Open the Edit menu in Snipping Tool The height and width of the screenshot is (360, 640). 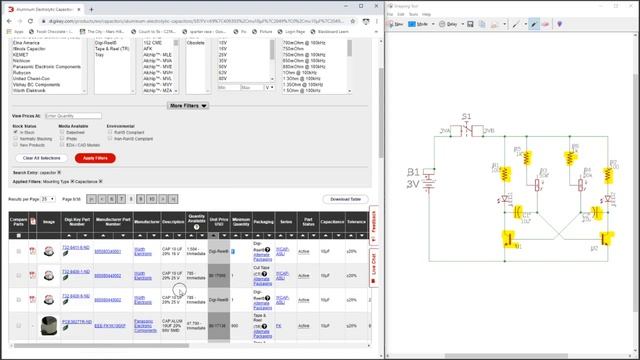pyautogui.click(x=401, y=14)
